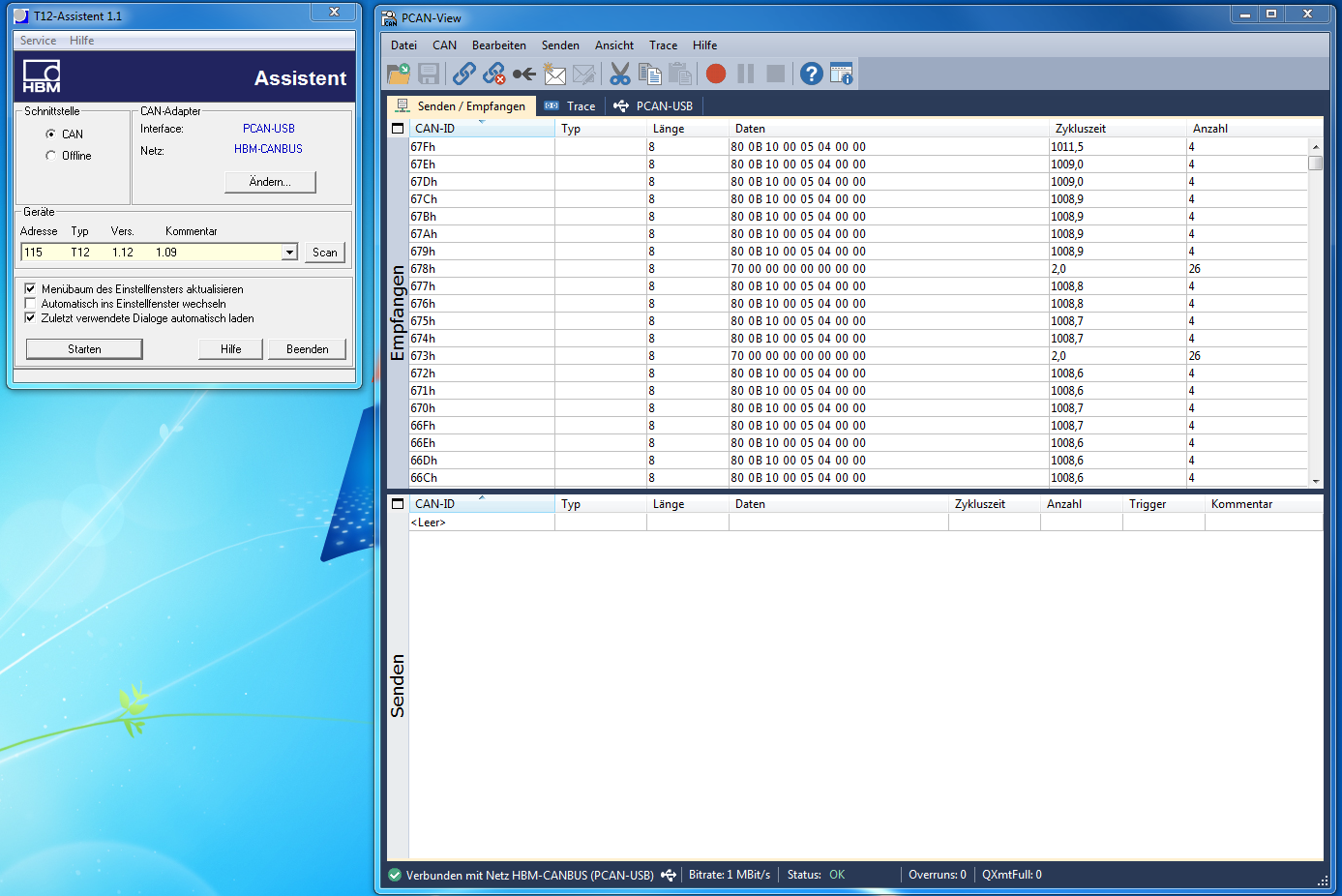Image resolution: width=1342 pixels, height=896 pixels.
Task: Enable Automatisch ins Einstellfenster wechseln
Action: tap(30, 303)
